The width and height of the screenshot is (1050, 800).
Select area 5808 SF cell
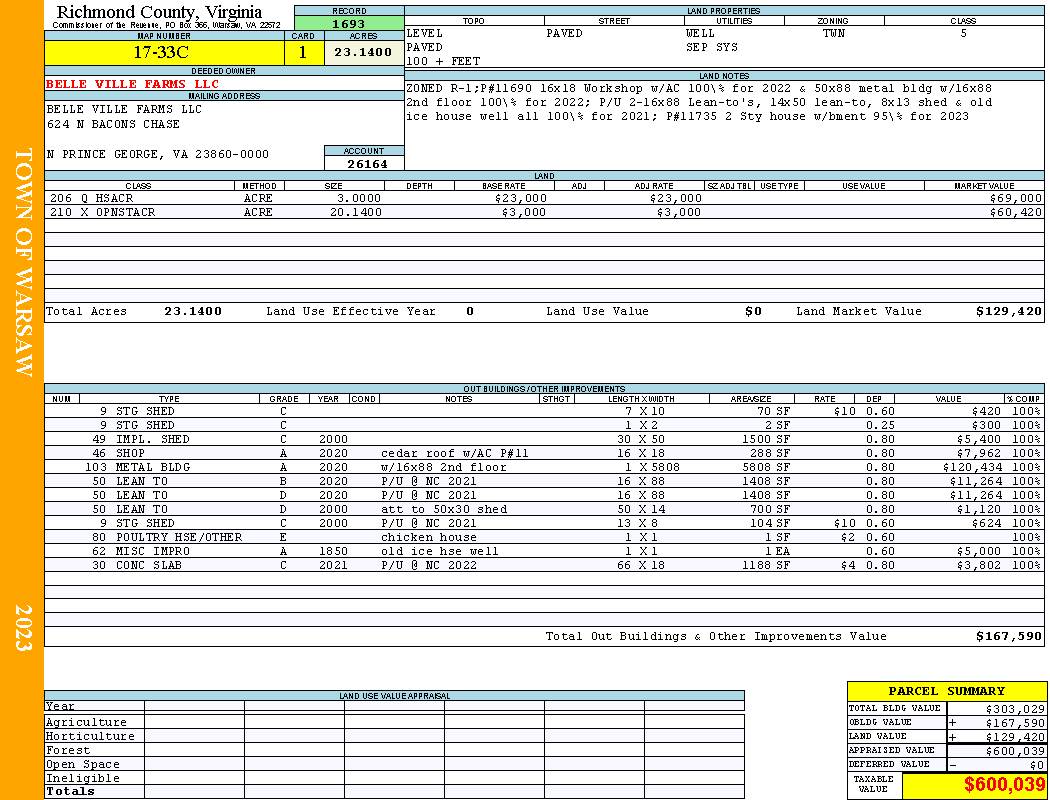(x=765, y=467)
